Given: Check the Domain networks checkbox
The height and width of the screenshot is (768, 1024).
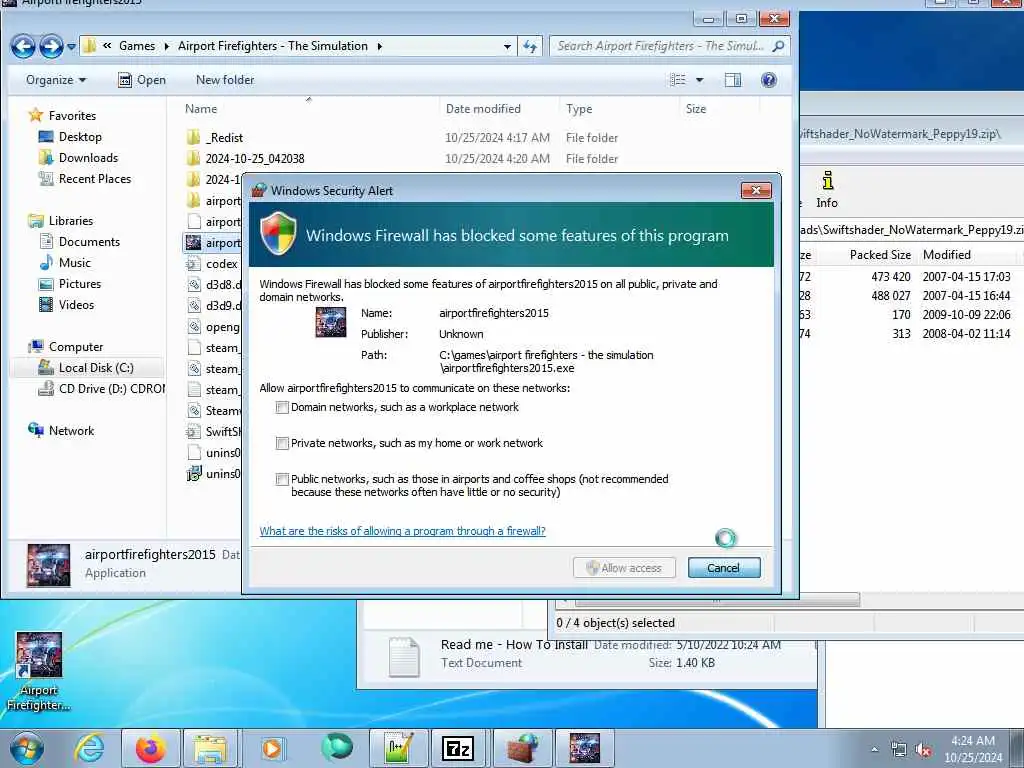Looking at the screenshot, I should pos(282,408).
